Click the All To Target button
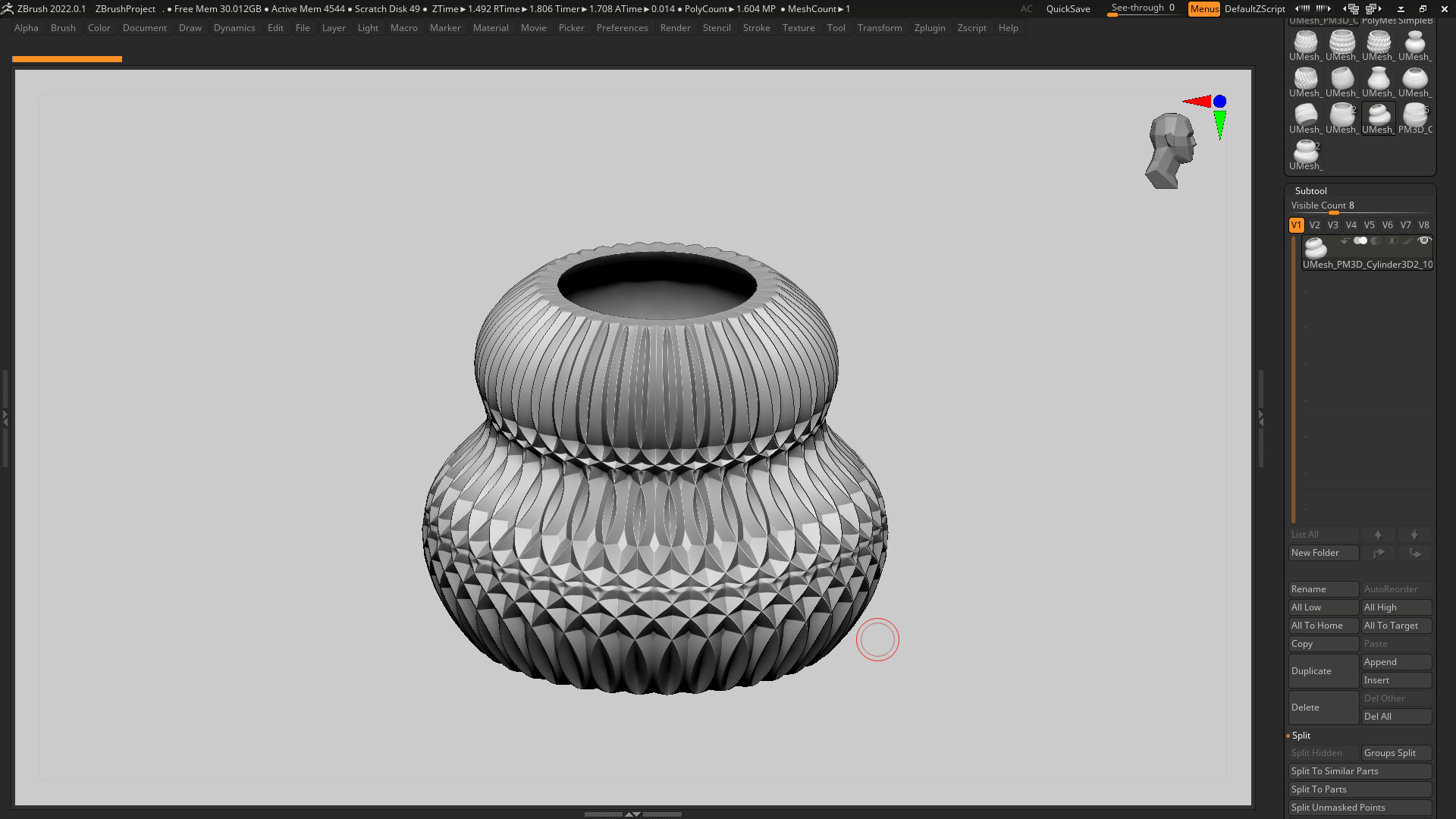This screenshot has width=1456, height=819. point(1396,626)
